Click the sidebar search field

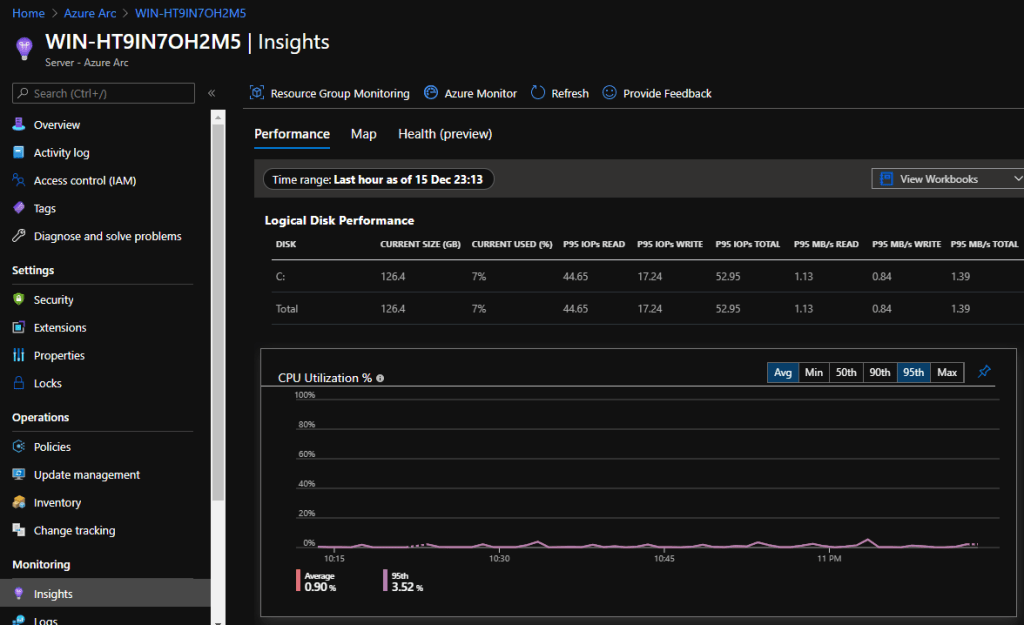coord(103,93)
